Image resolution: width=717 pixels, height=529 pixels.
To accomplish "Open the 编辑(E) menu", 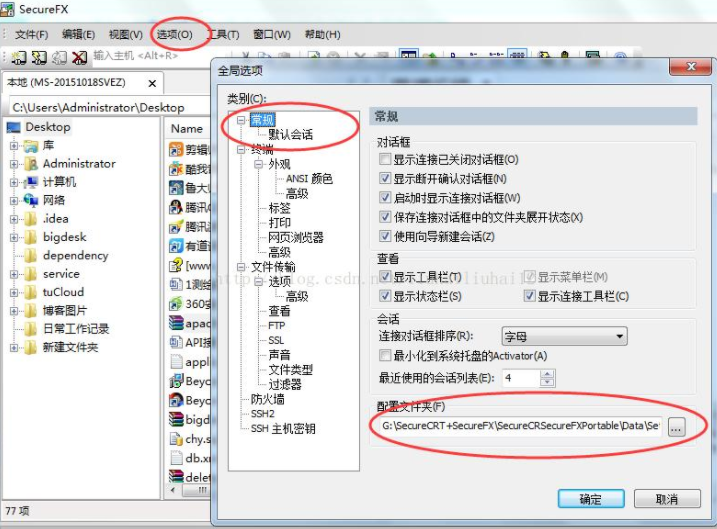I will [78, 35].
